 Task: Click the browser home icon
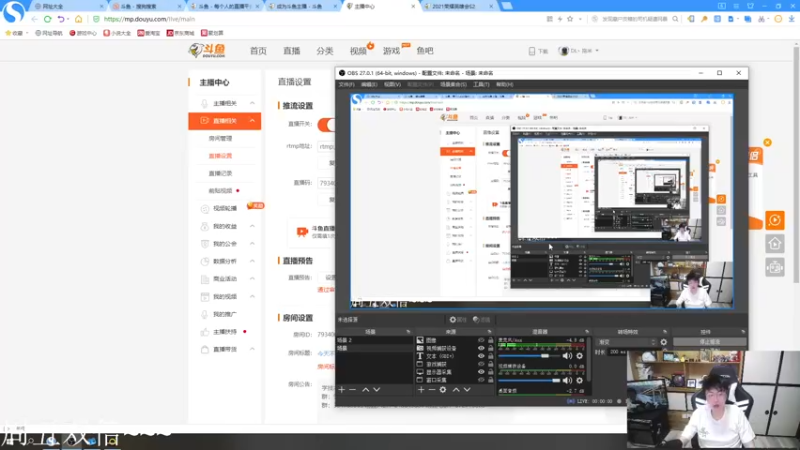click(78, 19)
